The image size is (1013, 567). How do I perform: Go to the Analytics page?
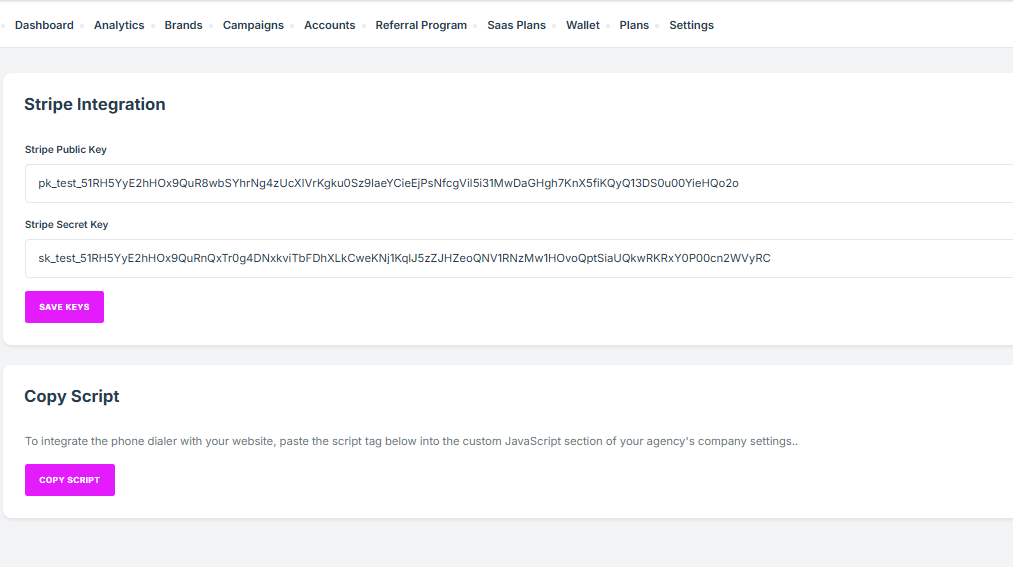pos(119,25)
